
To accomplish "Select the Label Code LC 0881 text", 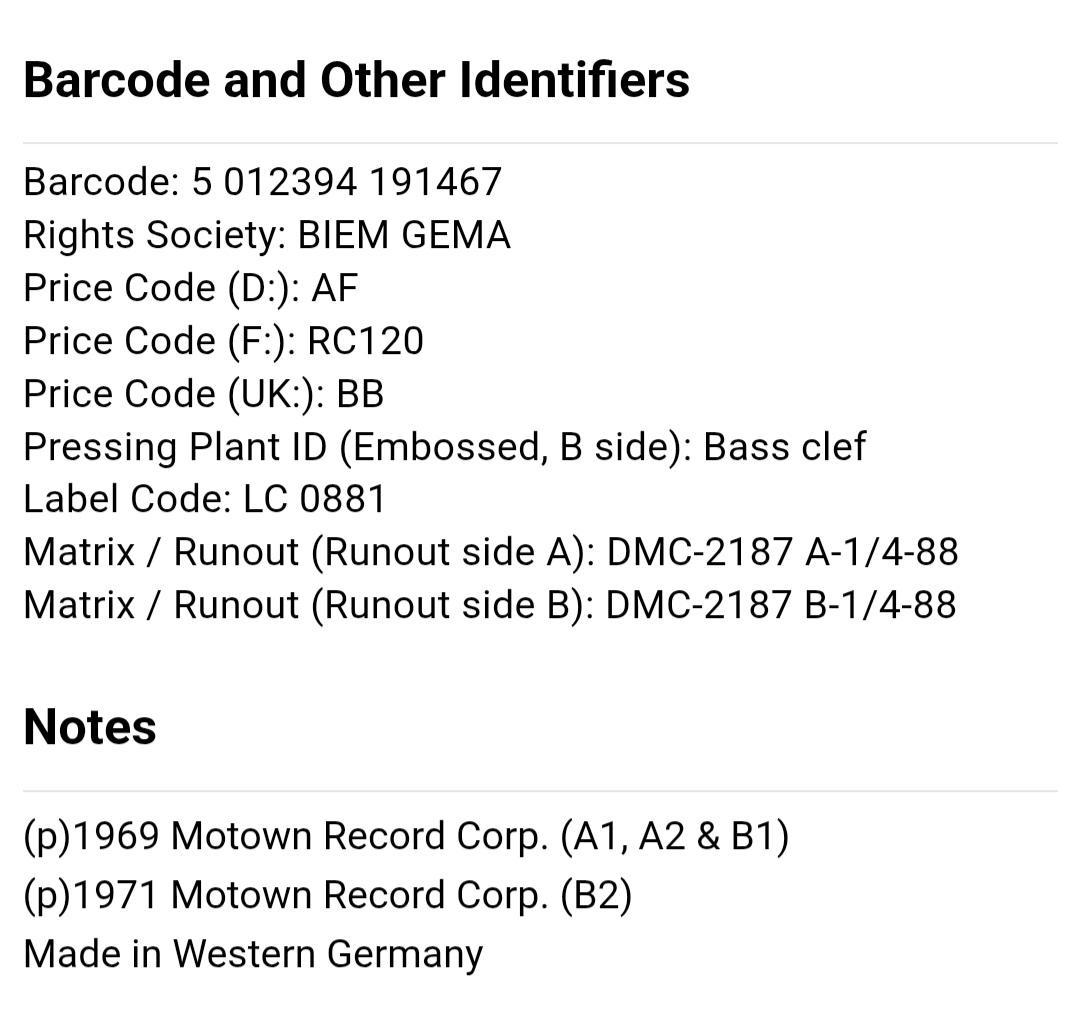I will tap(205, 499).
